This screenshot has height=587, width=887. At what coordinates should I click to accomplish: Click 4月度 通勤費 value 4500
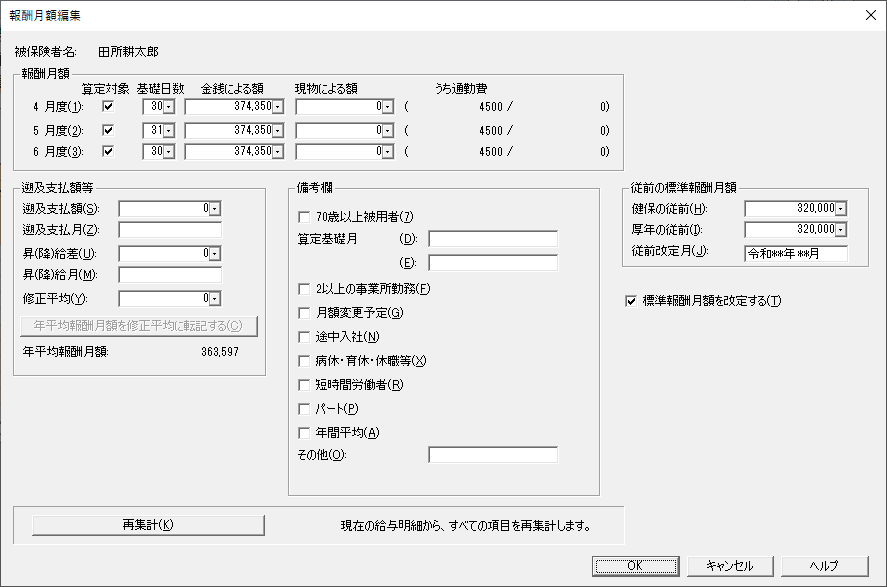coord(491,107)
